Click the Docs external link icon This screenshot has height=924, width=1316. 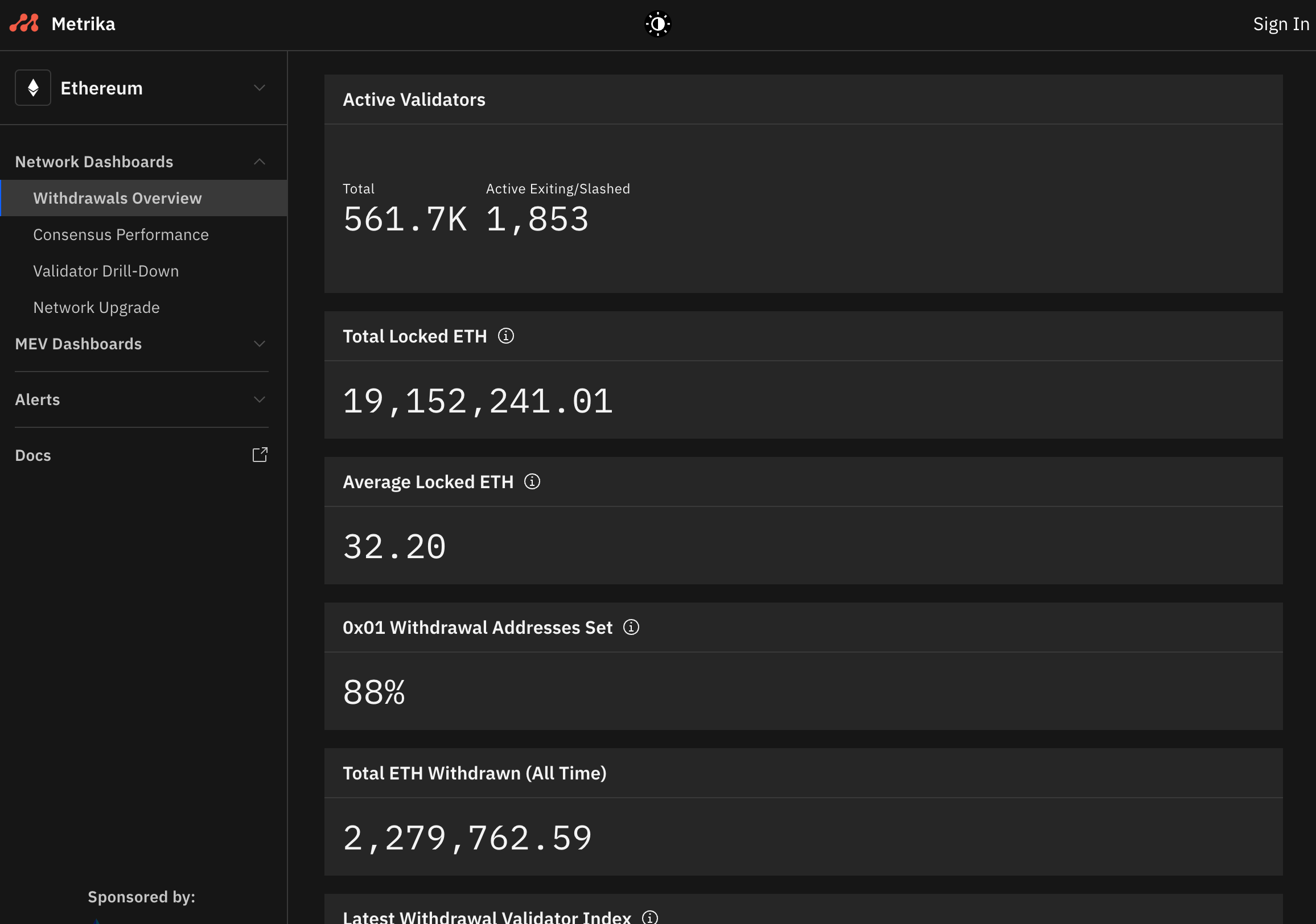pyautogui.click(x=261, y=456)
